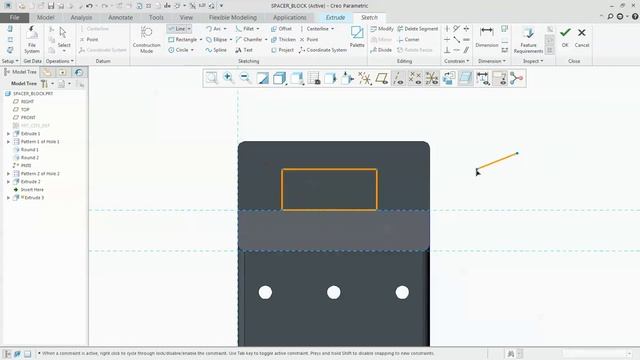Insert a sketch Coordinate System

(323, 50)
